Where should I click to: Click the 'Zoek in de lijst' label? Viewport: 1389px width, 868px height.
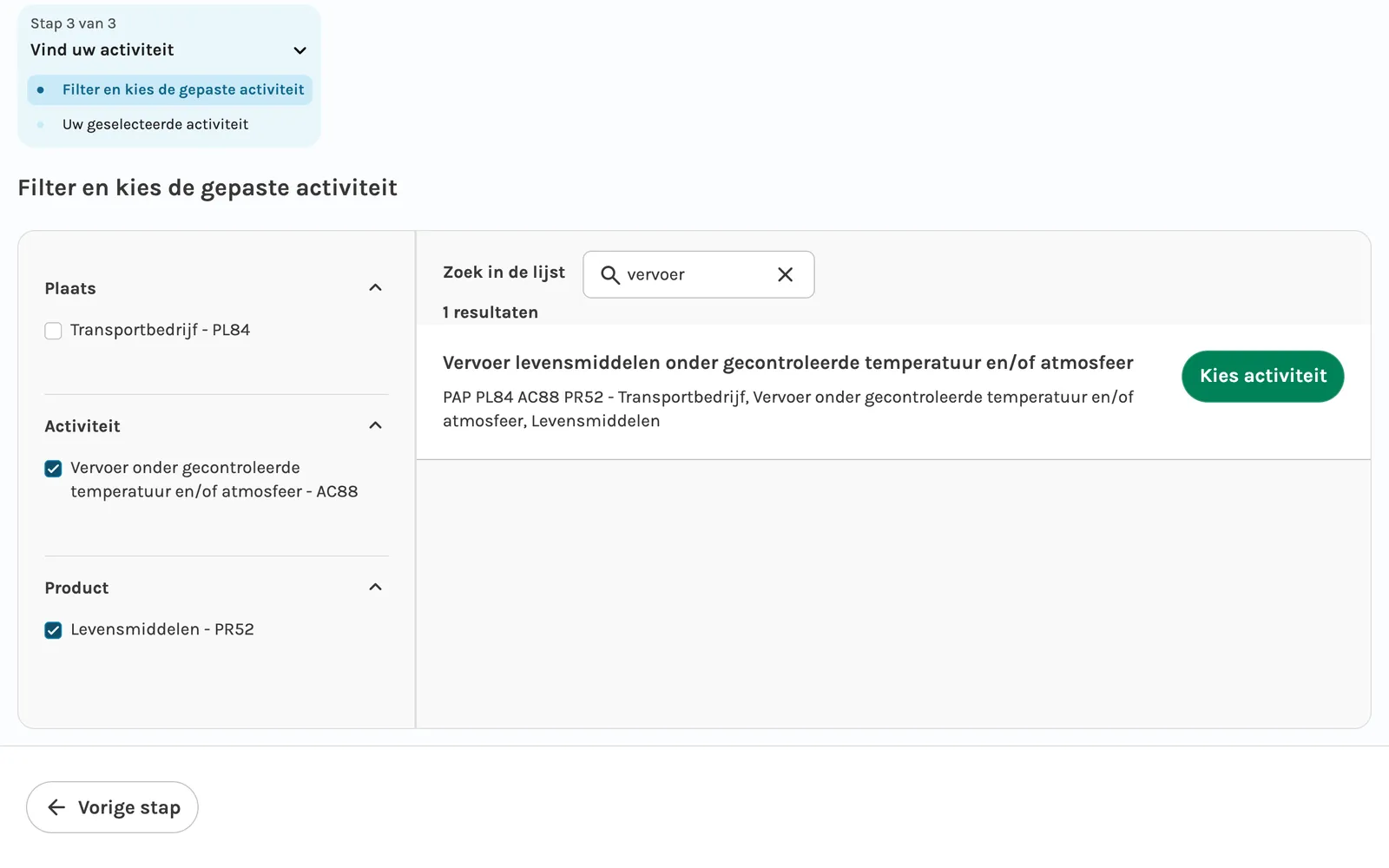pyautogui.click(x=504, y=273)
